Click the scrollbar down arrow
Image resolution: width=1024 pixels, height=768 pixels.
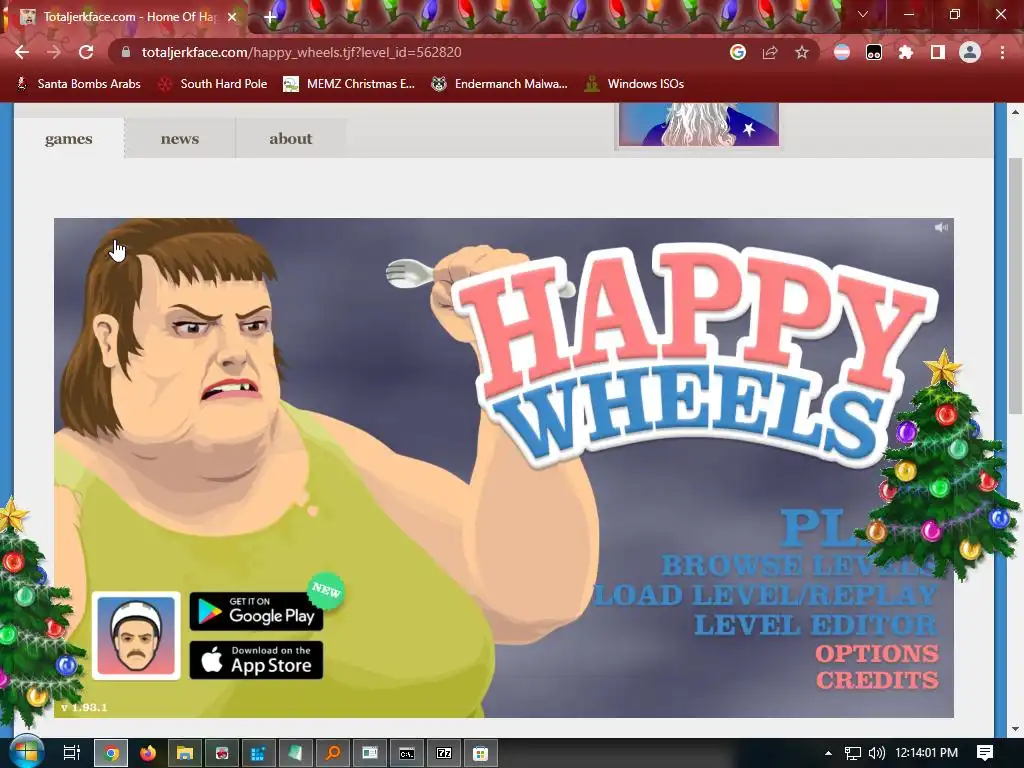[x=1015, y=729]
